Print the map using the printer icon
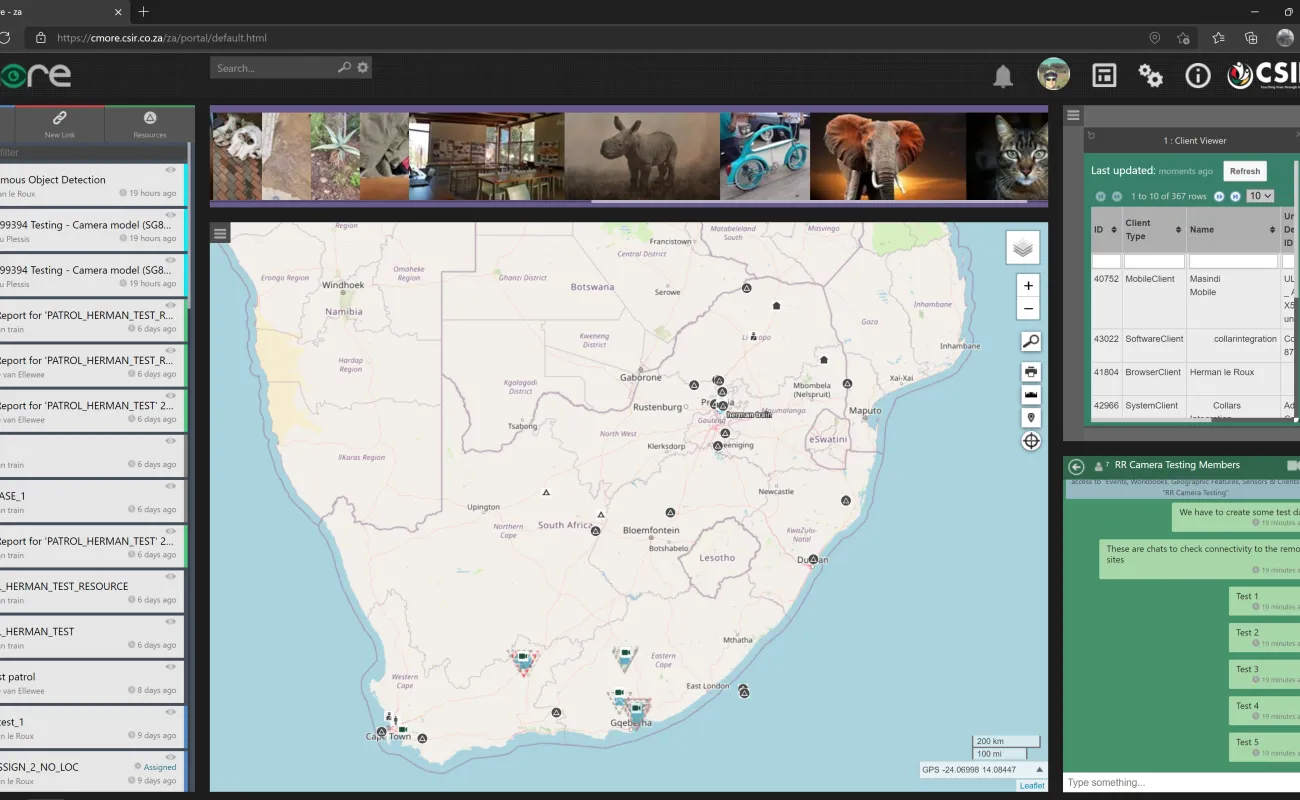 tap(1031, 372)
